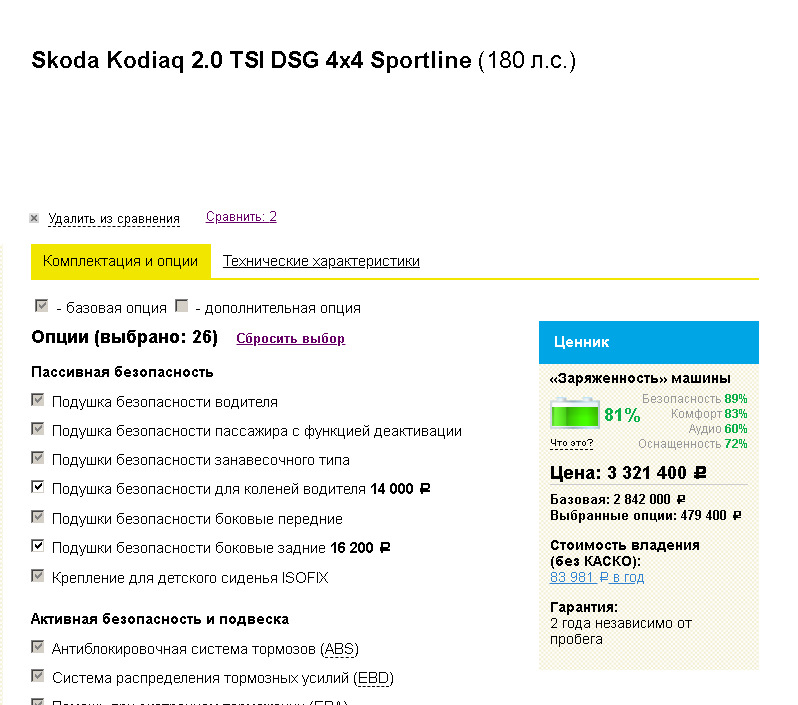The height and width of the screenshot is (705, 798).
Task: Click the ABS anti-lock brake checkbox
Action: (x=39, y=647)
